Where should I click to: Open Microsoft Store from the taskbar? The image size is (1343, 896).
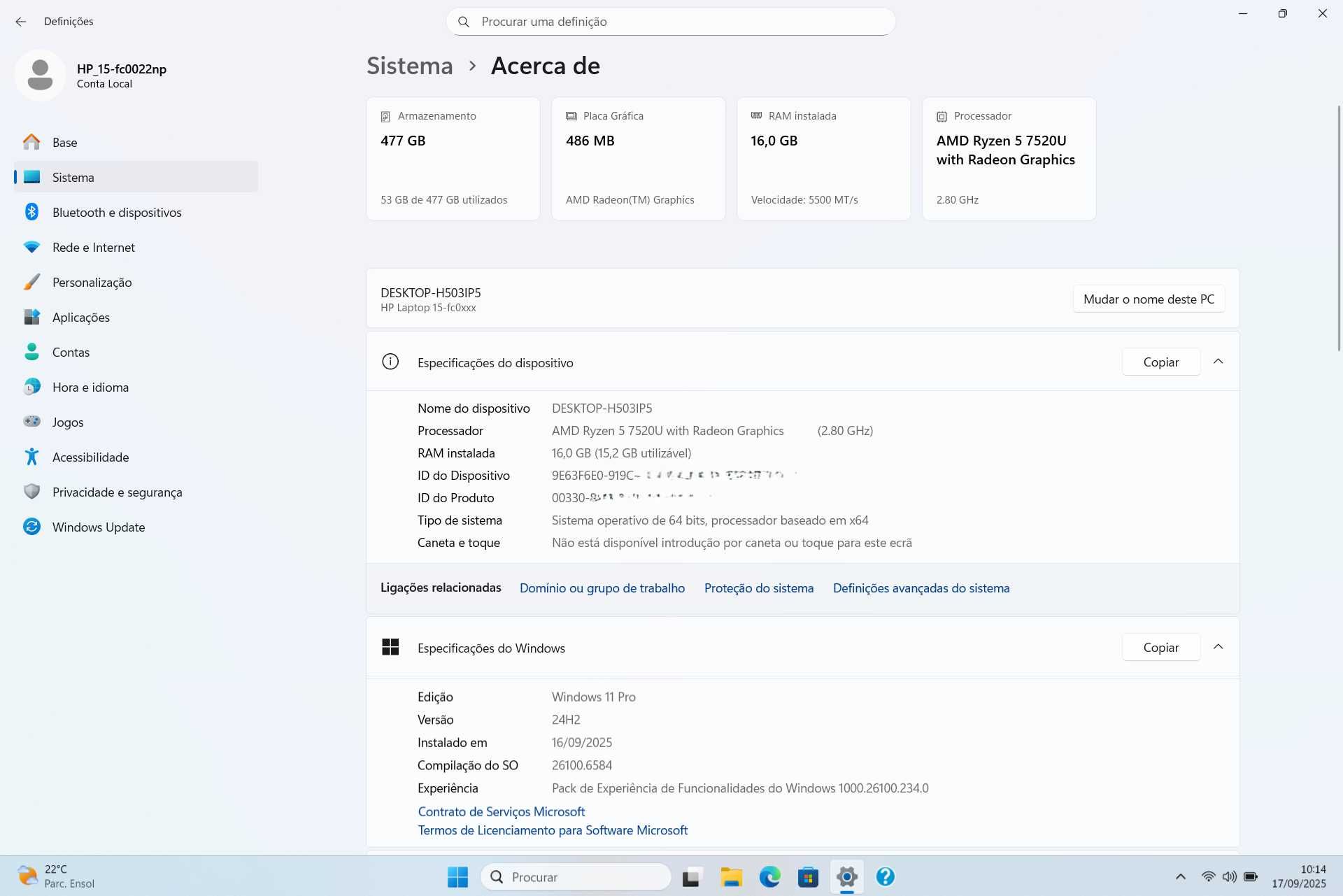pyautogui.click(x=808, y=876)
